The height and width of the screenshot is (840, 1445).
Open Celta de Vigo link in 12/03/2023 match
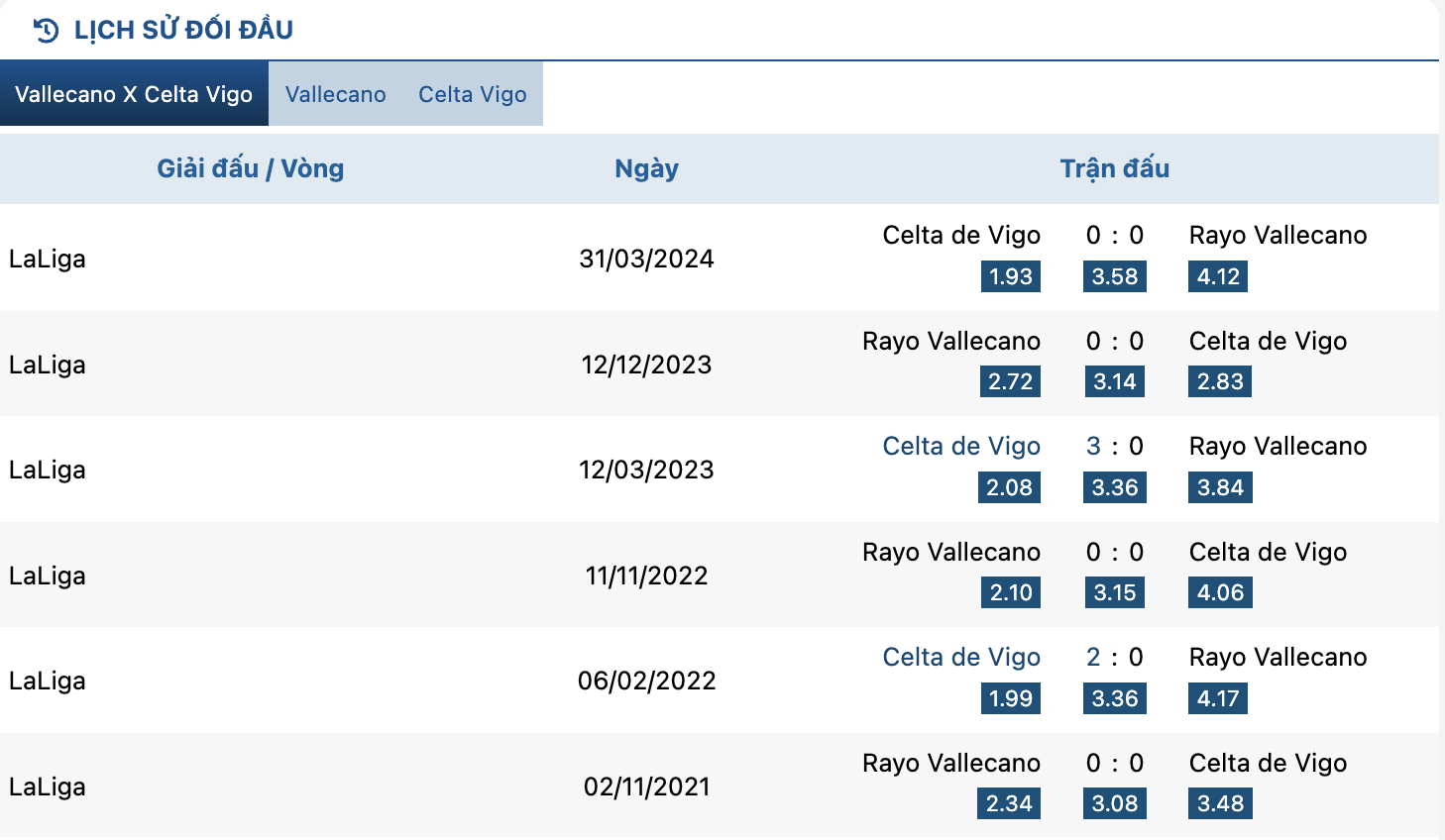click(961, 446)
